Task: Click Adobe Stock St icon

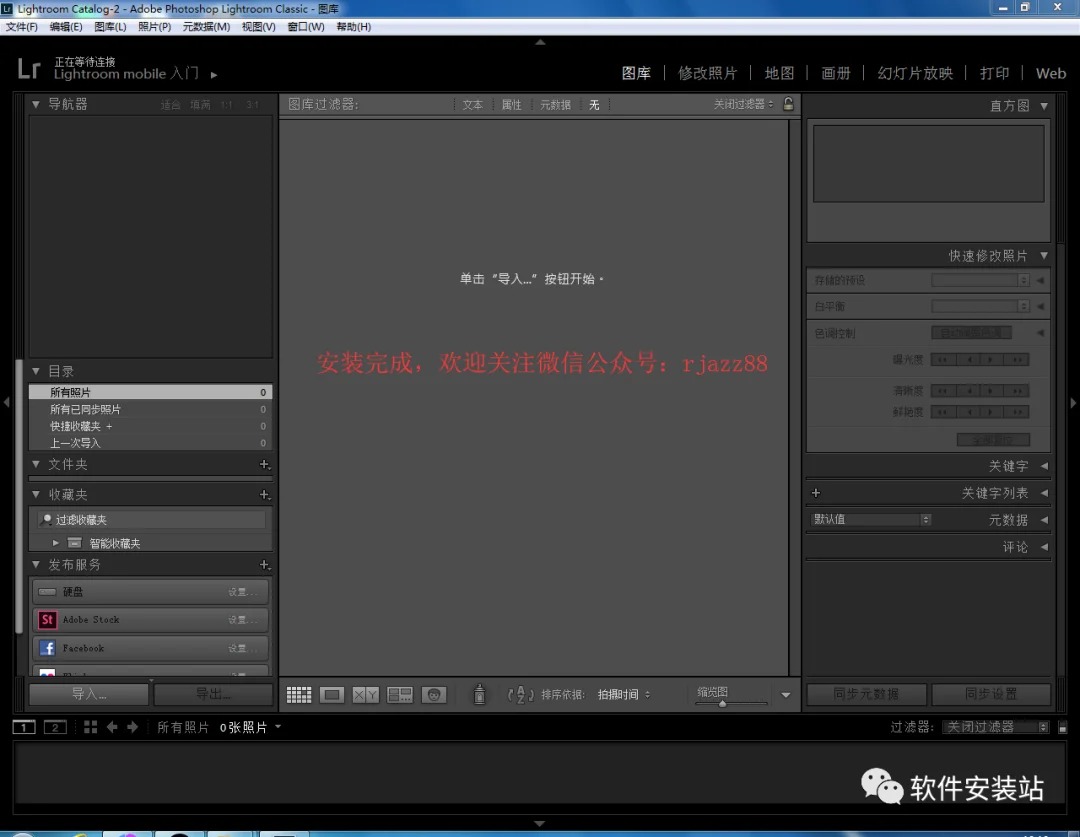Action: coord(48,620)
